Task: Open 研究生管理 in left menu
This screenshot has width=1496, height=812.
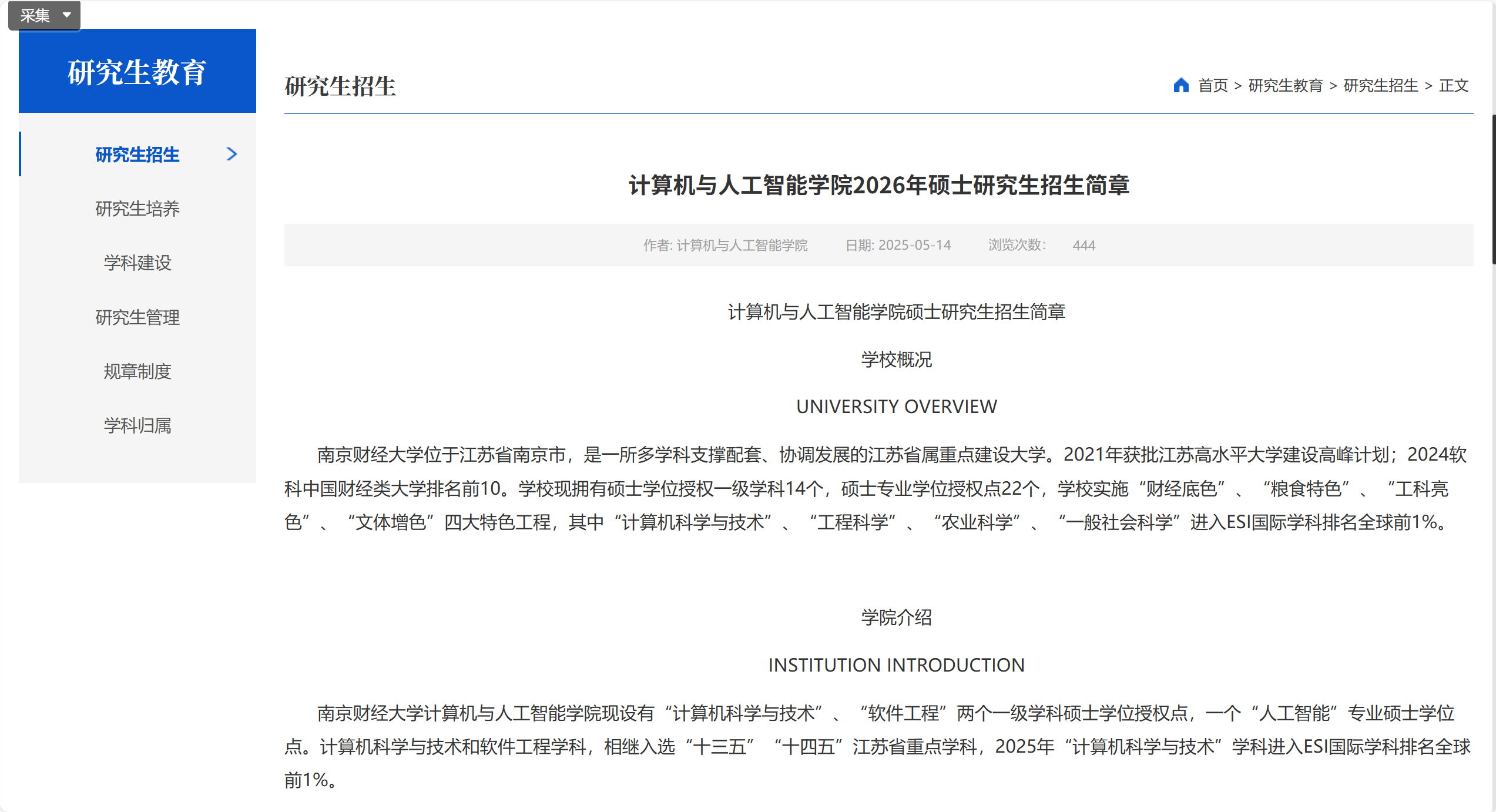Action: click(x=137, y=317)
